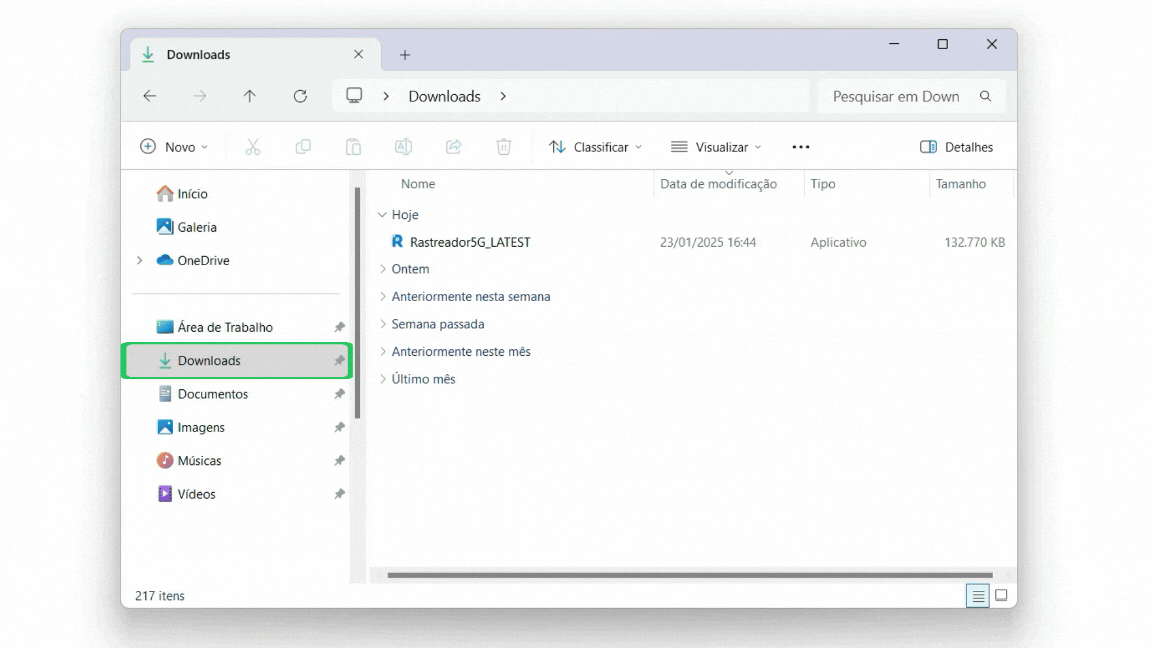Go forward with the right arrow
This screenshot has height=648, width=1152.
200,96
